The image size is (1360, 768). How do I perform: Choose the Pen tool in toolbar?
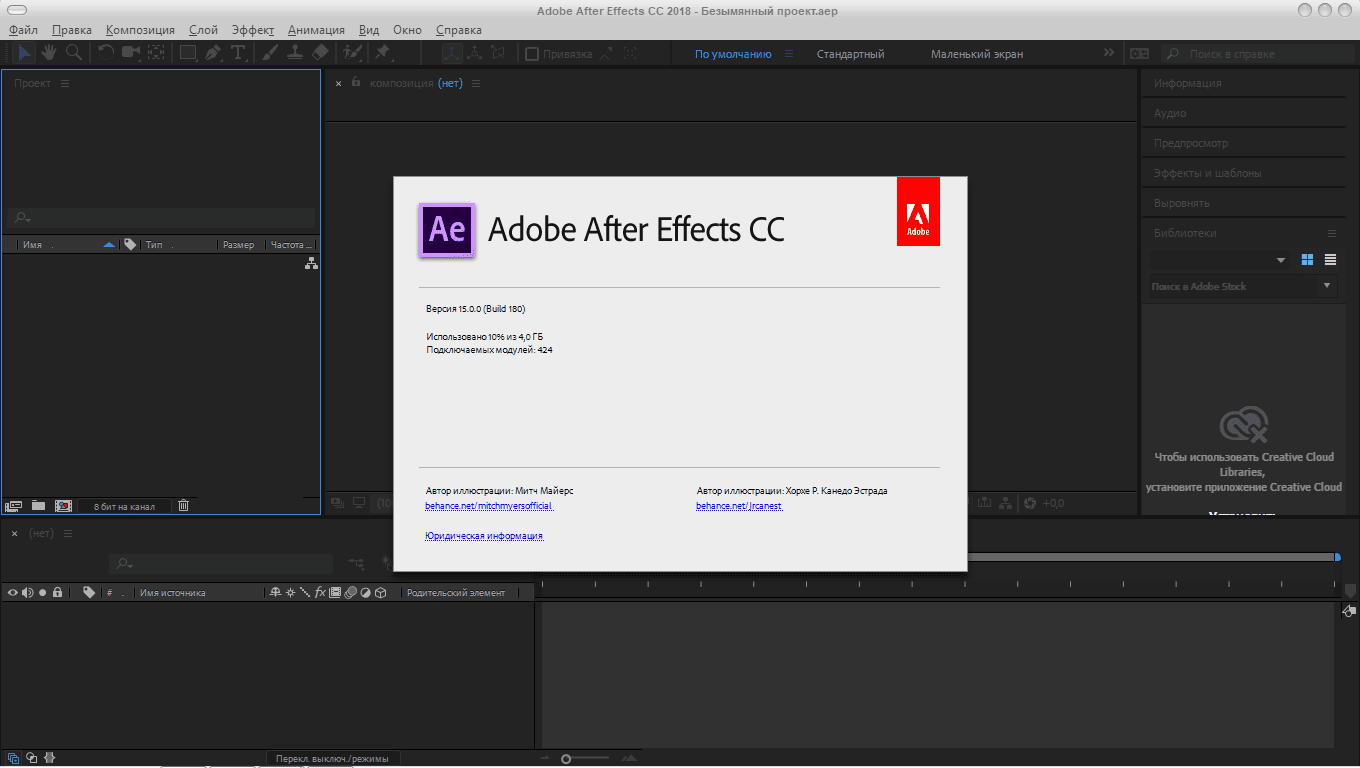pos(213,53)
